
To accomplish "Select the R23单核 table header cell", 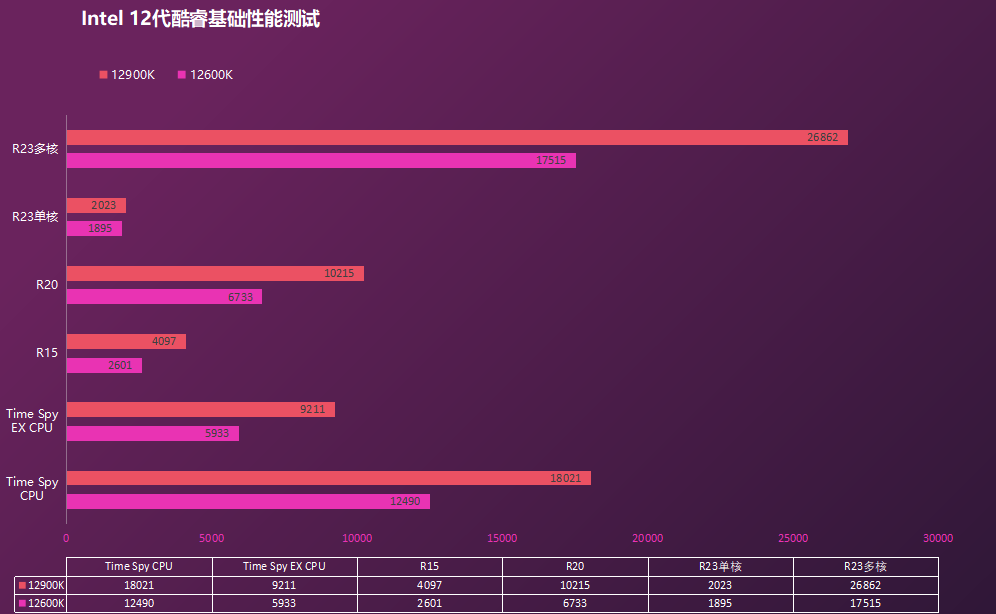I will click(x=720, y=566).
